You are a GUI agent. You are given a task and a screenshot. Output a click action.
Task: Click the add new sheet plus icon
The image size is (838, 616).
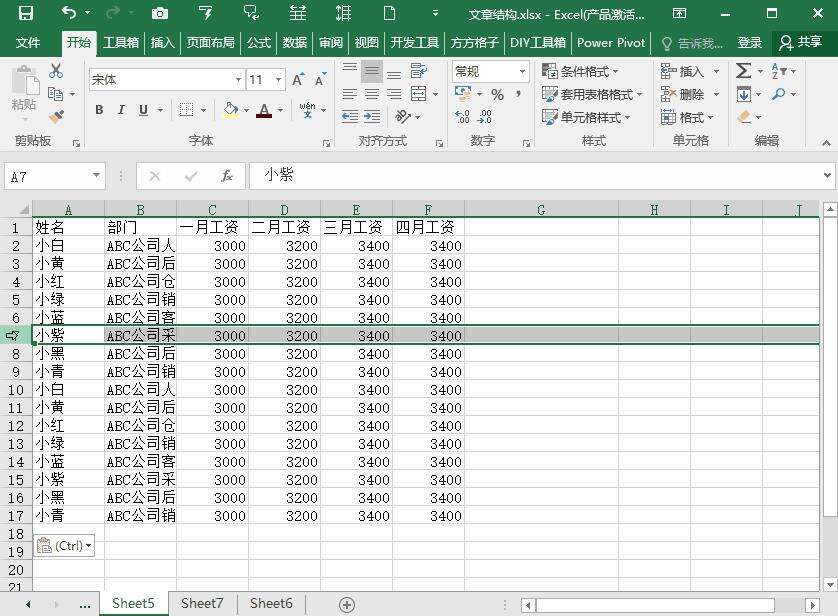pyautogui.click(x=346, y=604)
